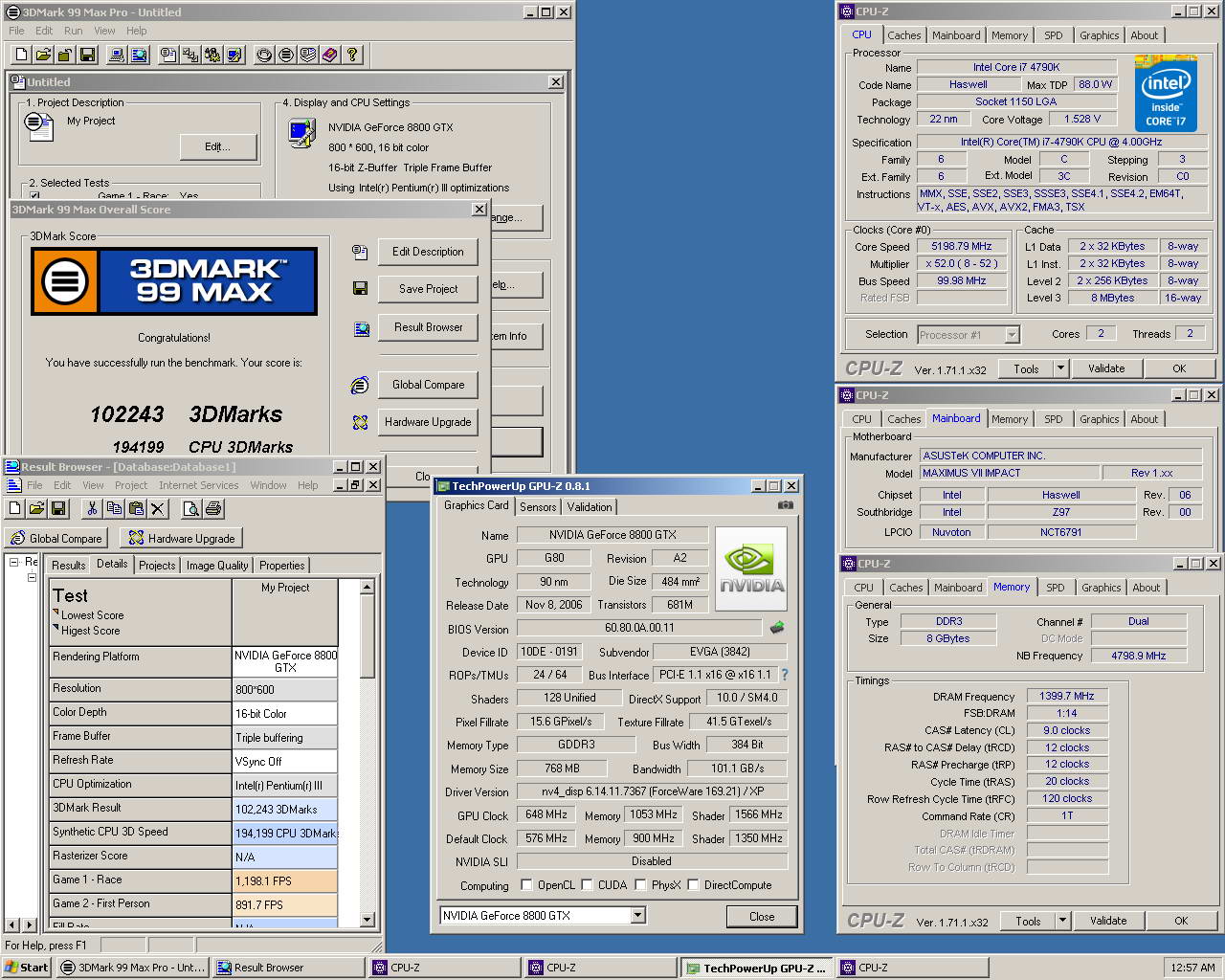Screen dimensions: 1225x980
Task: Click Global Compare button in score dialog
Action: (428, 385)
